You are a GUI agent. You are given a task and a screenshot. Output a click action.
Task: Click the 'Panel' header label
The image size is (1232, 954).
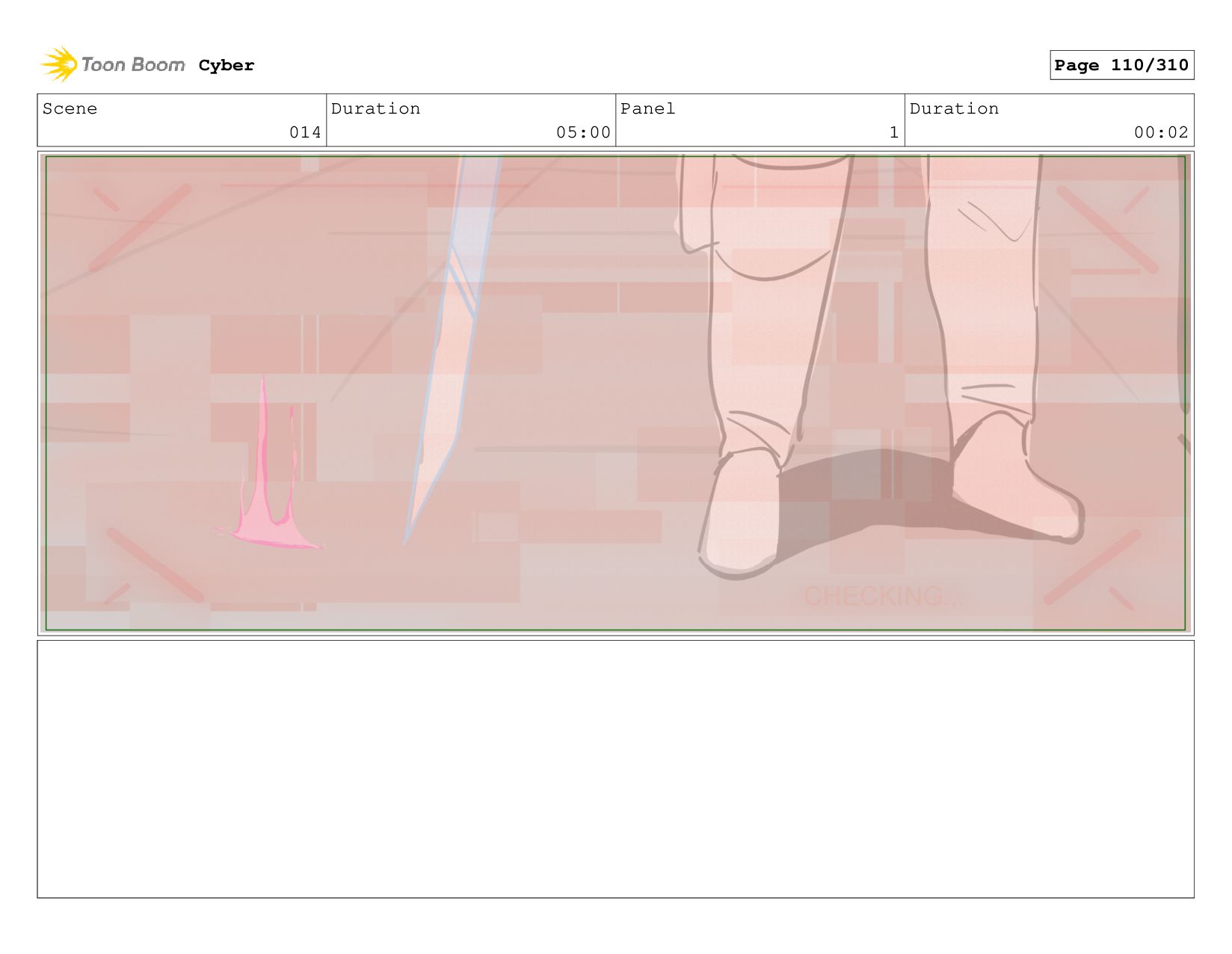[x=647, y=108]
